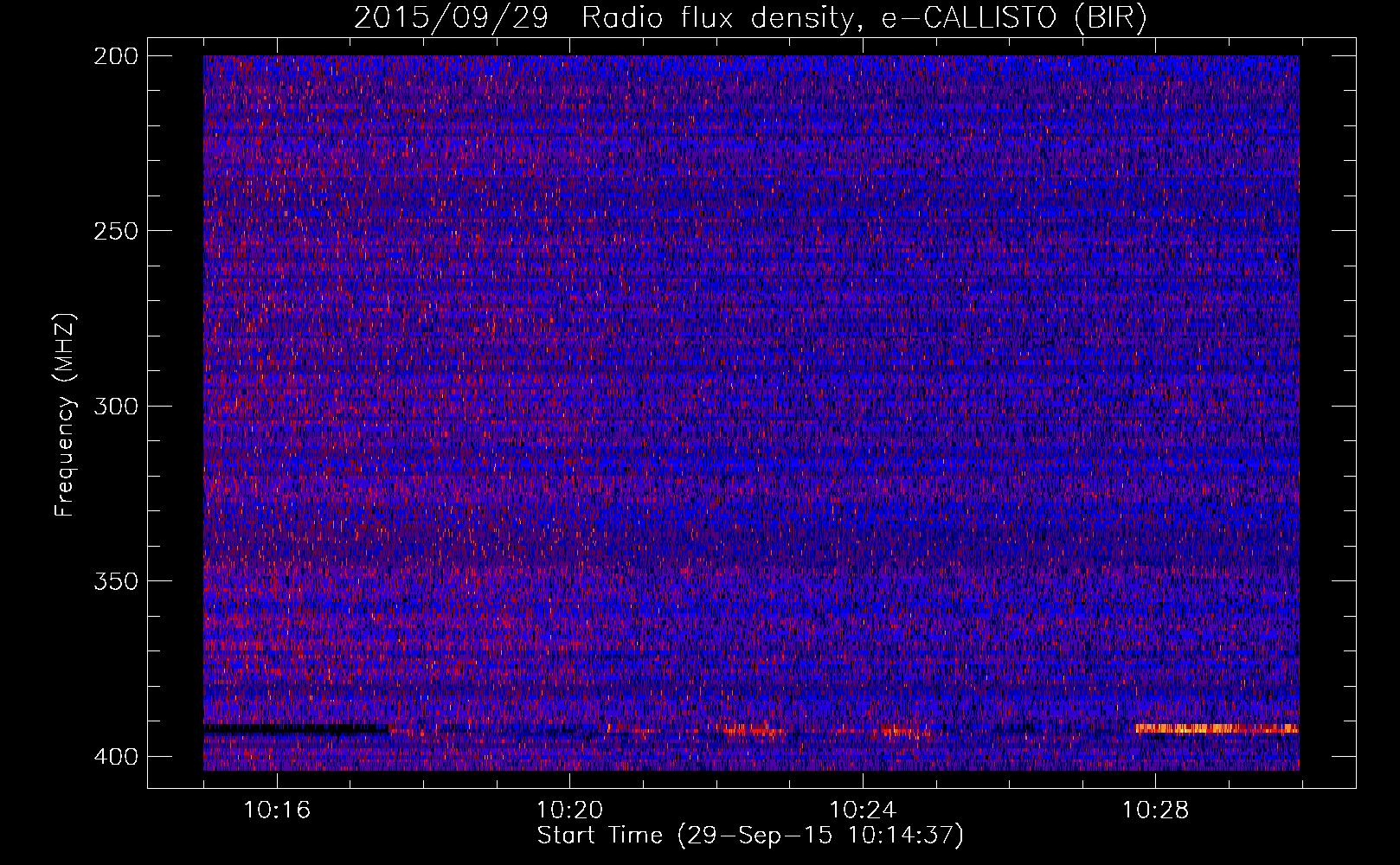Click the "Frequency (MHZ)" y-axis label
1400x865 pixels.
click(x=65, y=414)
